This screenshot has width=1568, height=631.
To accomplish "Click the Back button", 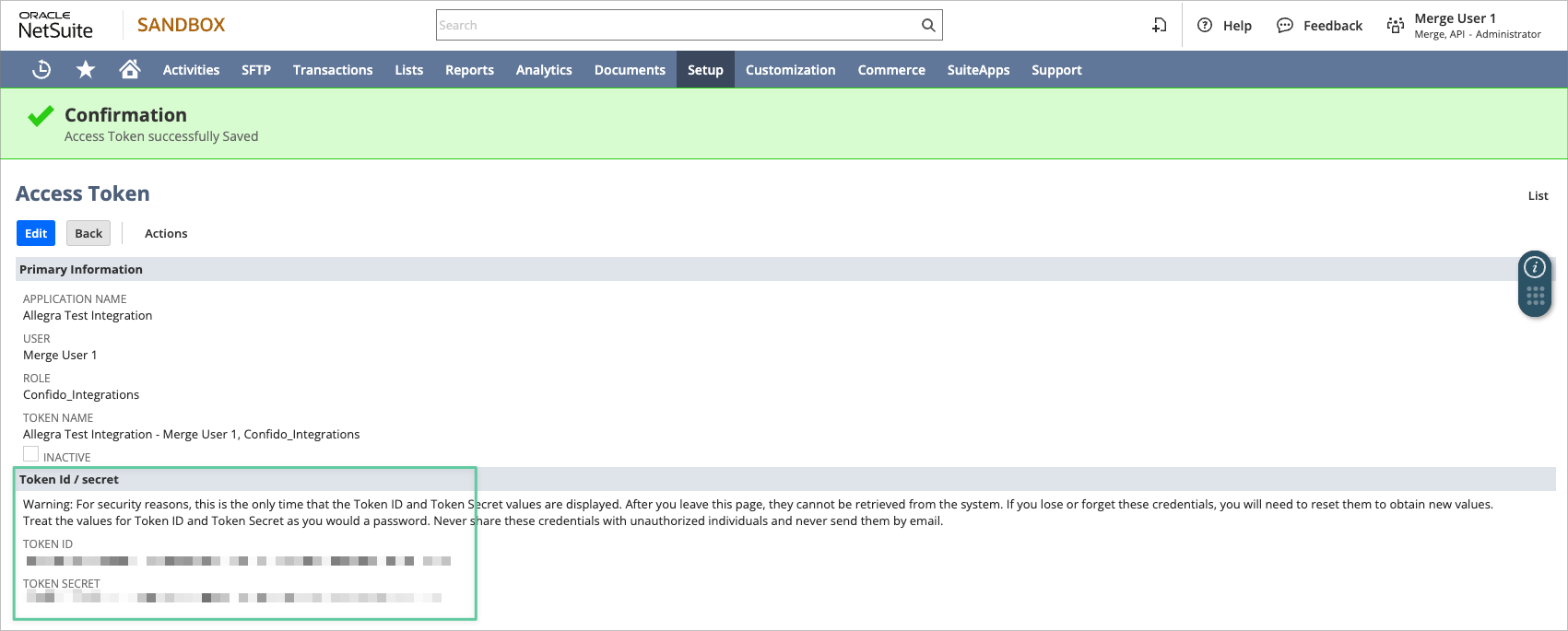I will [88, 233].
